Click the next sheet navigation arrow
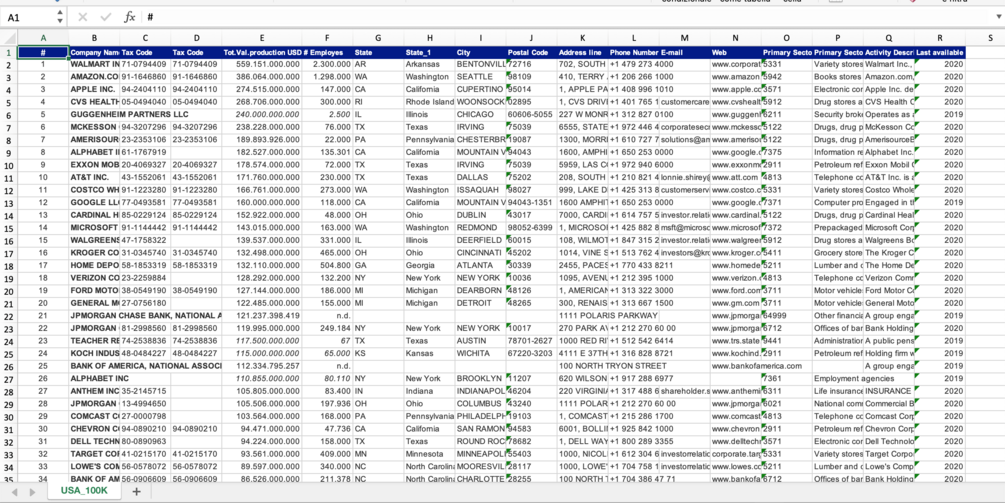1005x503 pixels. point(32,491)
